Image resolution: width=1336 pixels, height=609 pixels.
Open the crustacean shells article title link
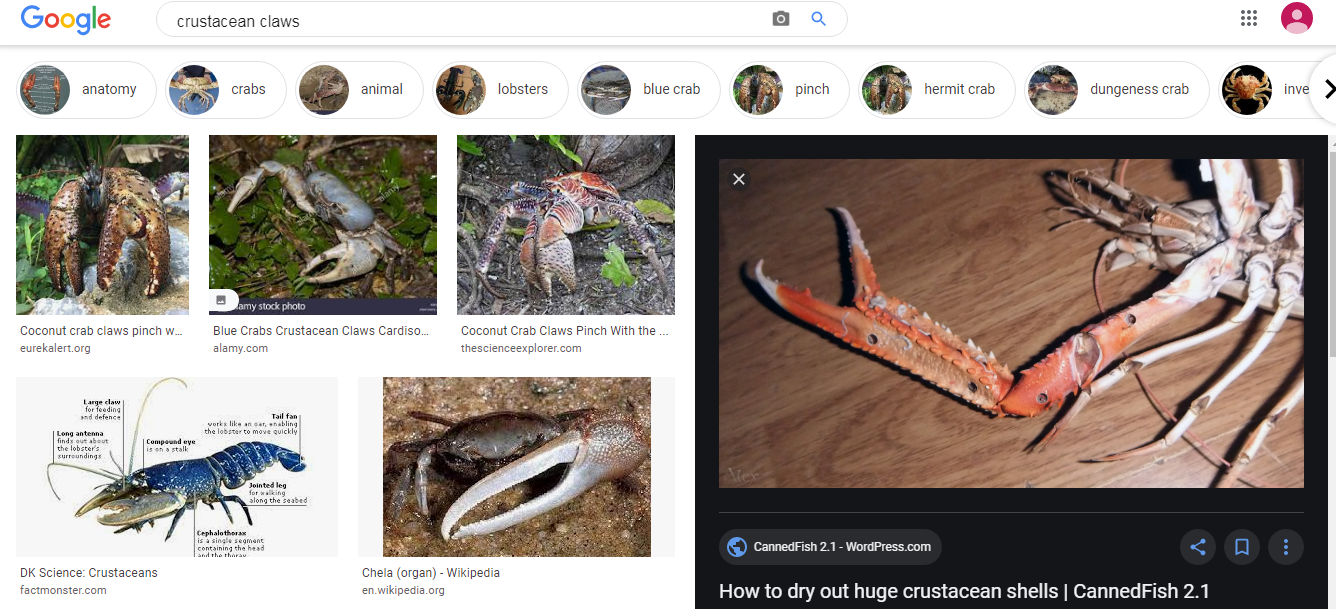click(x=964, y=591)
